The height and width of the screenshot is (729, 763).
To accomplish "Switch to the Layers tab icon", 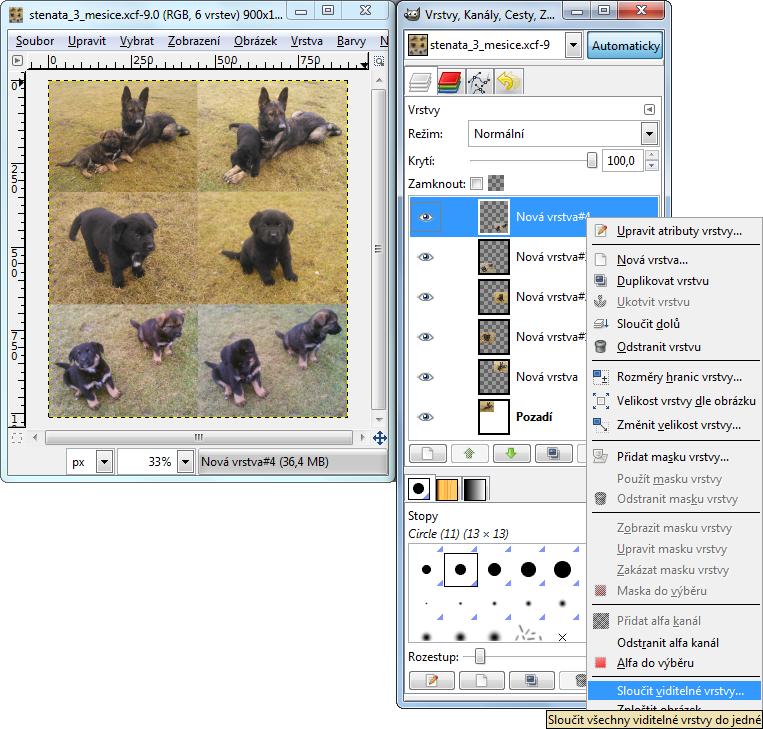I will pyautogui.click(x=420, y=81).
